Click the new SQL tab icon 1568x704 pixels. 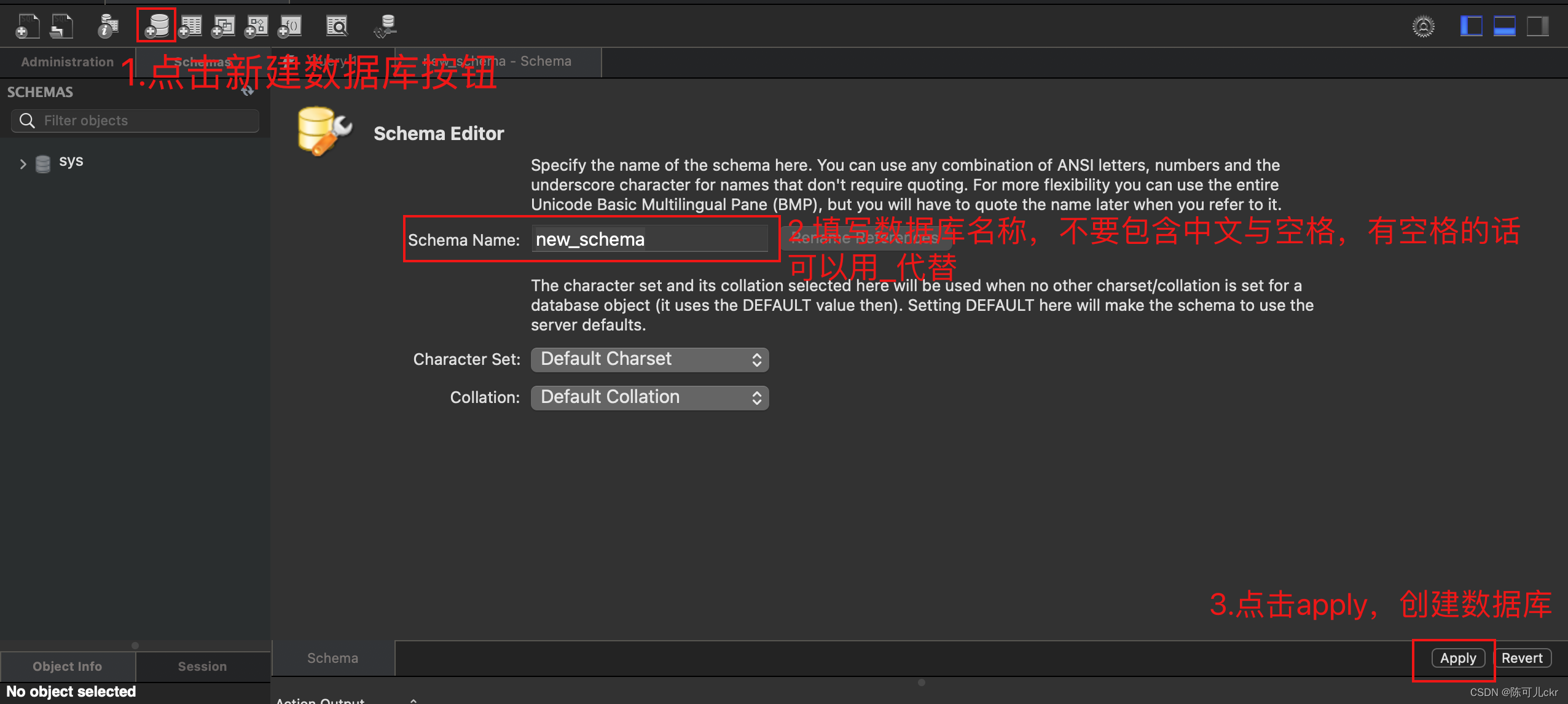click(x=27, y=26)
